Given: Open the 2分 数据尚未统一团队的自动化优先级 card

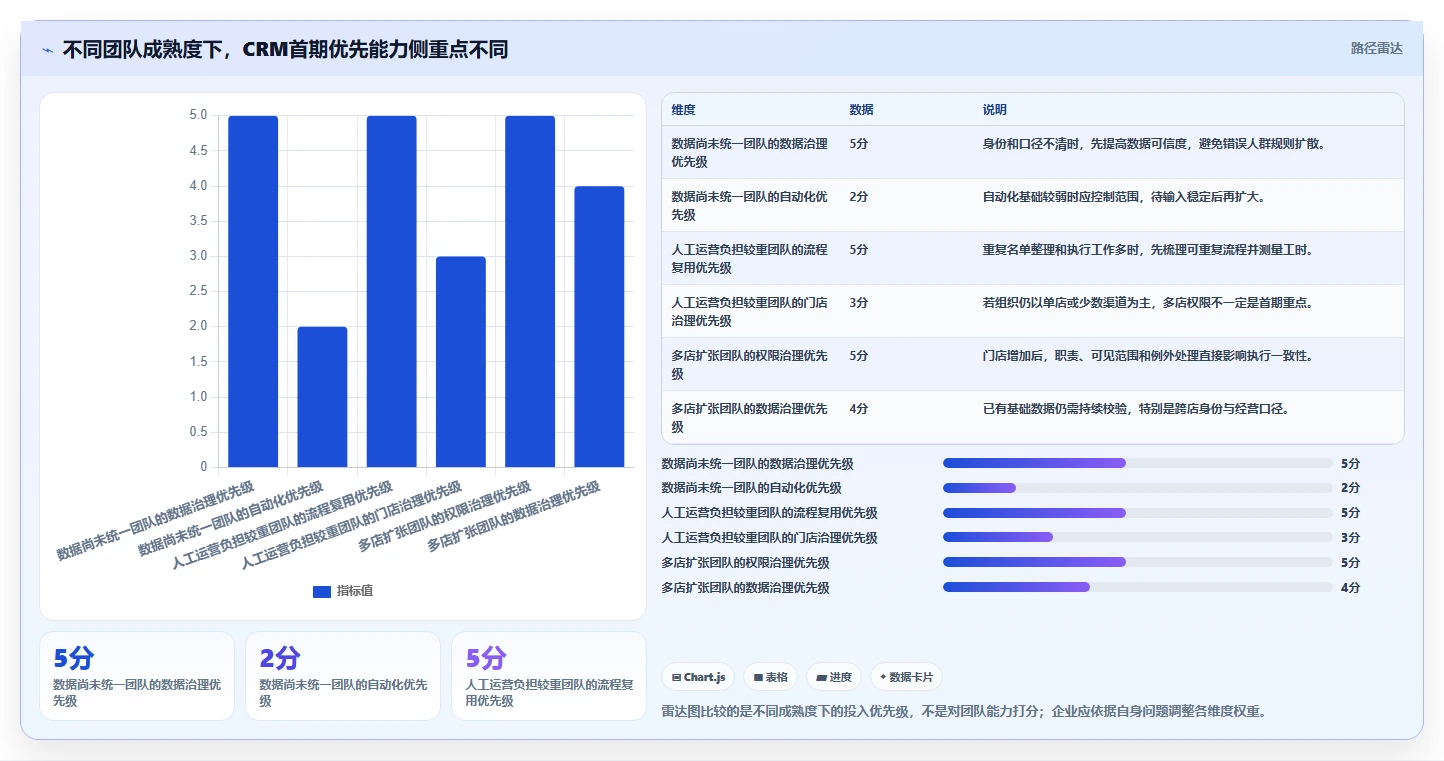Looking at the screenshot, I should pos(343,676).
